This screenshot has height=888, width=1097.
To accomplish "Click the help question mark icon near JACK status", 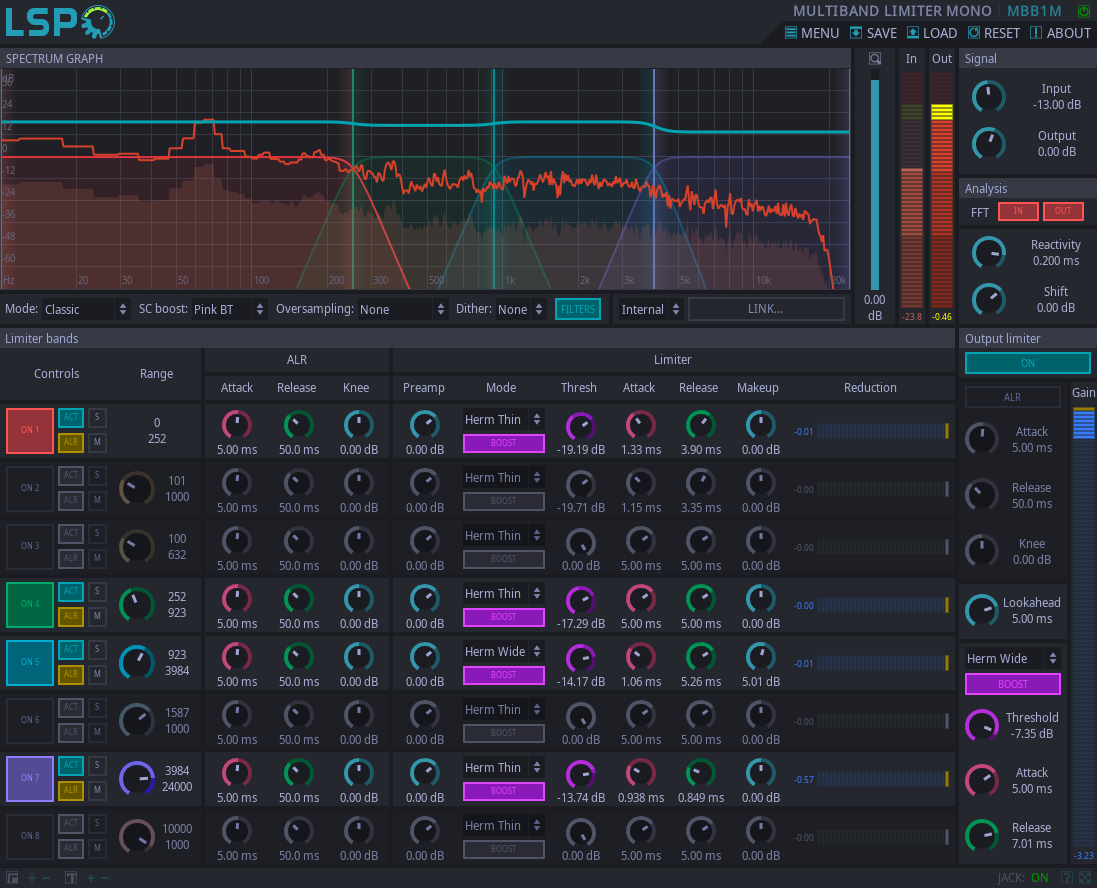I will [x=1066, y=878].
